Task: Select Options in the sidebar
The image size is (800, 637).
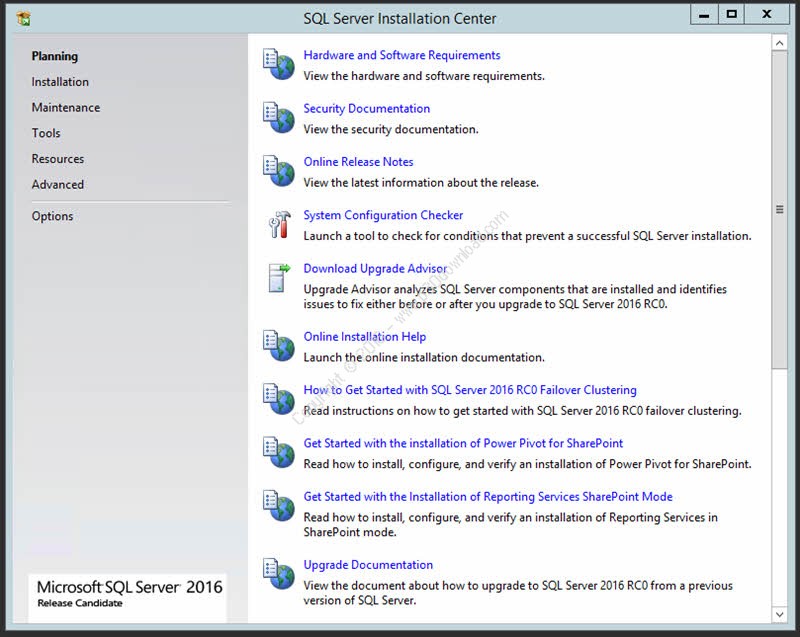Action: (52, 216)
